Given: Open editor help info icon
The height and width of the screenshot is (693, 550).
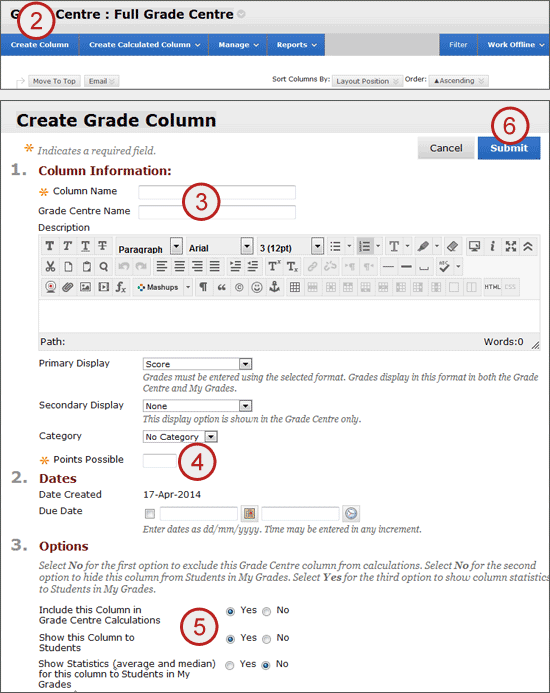Looking at the screenshot, I should [493, 246].
